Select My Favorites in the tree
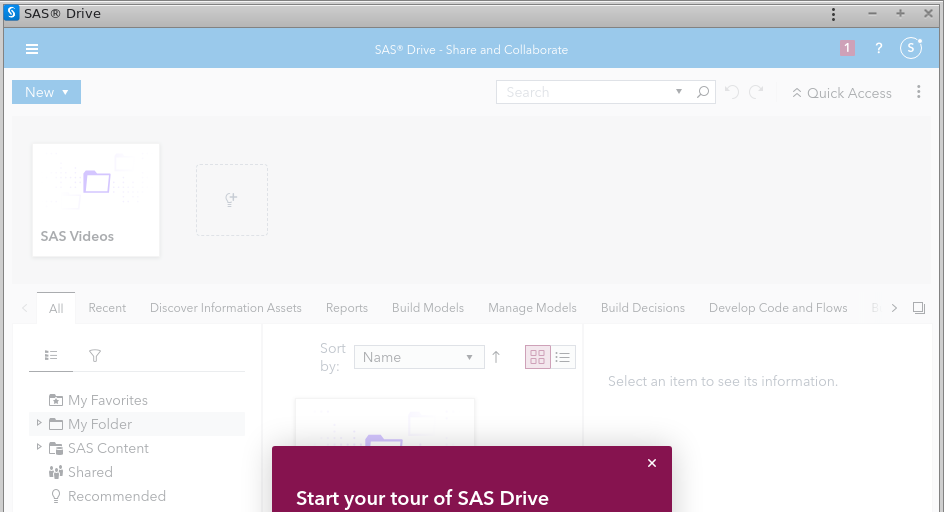Image resolution: width=944 pixels, height=512 pixels. (x=107, y=400)
